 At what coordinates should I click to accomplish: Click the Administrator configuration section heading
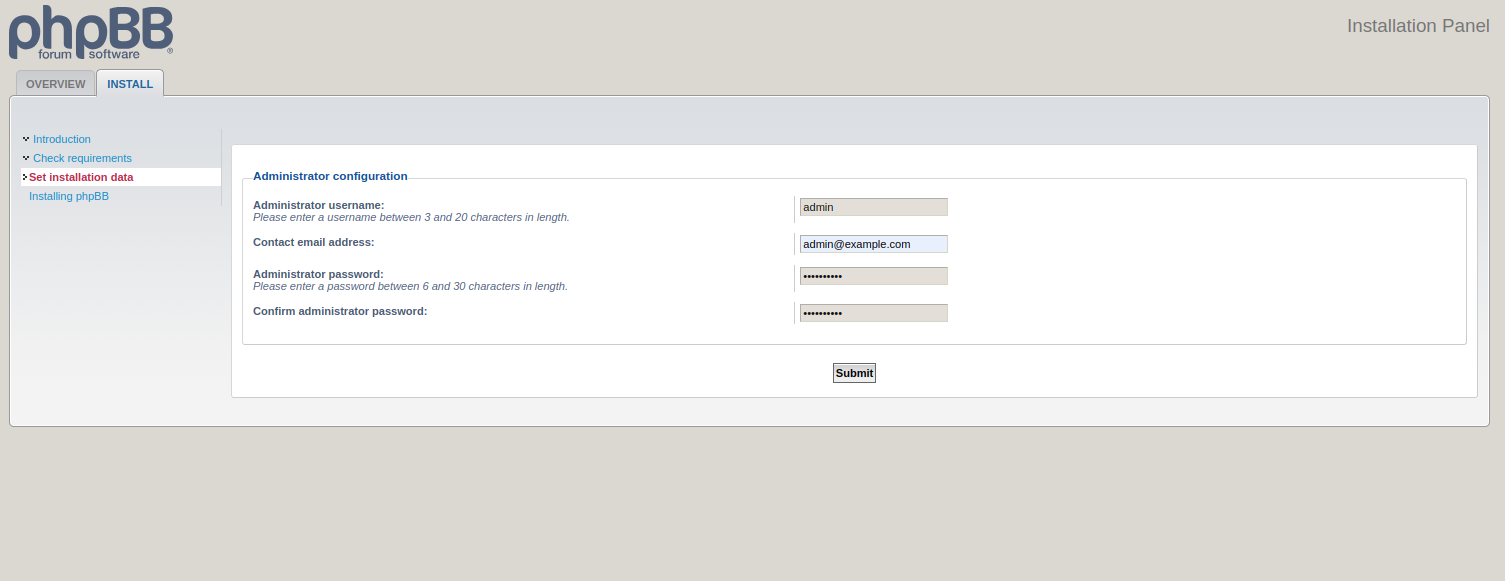(330, 176)
